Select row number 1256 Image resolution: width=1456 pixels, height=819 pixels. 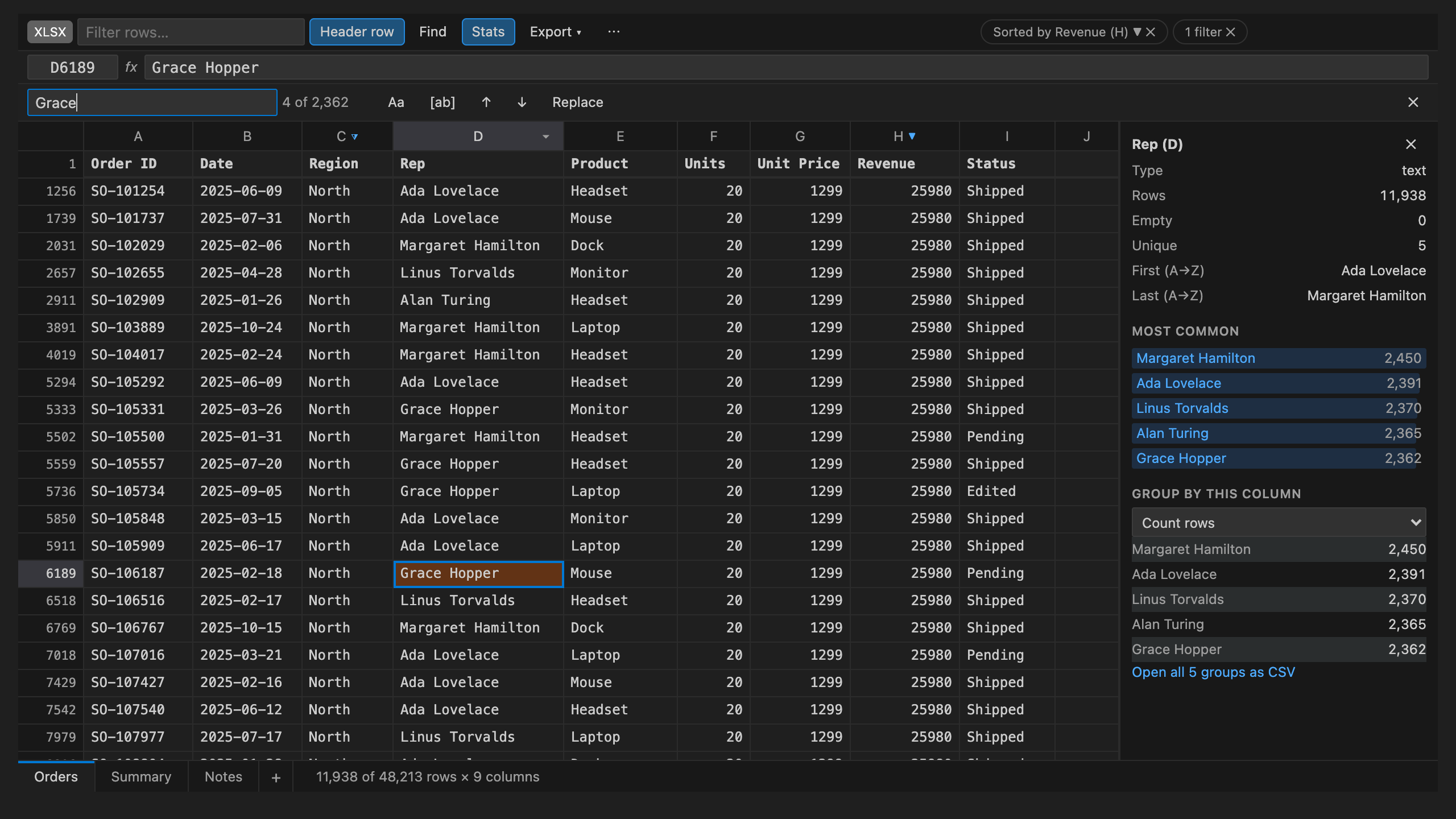coord(51,191)
